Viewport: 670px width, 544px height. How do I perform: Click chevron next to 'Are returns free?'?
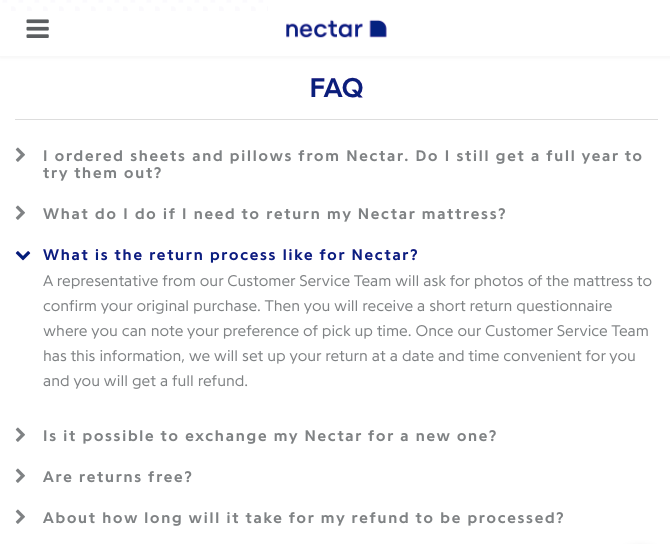[x=21, y=476]
